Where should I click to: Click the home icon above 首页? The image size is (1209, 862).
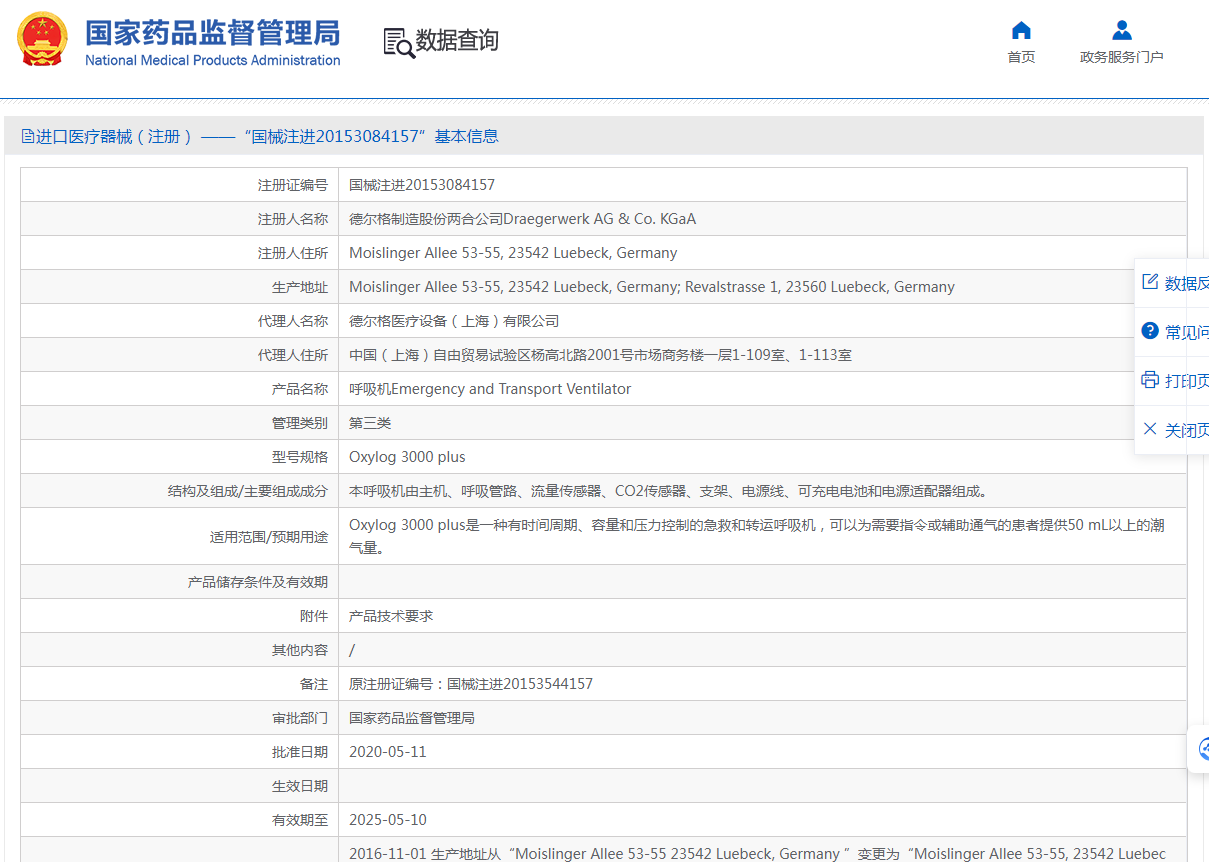point(1021,30)
